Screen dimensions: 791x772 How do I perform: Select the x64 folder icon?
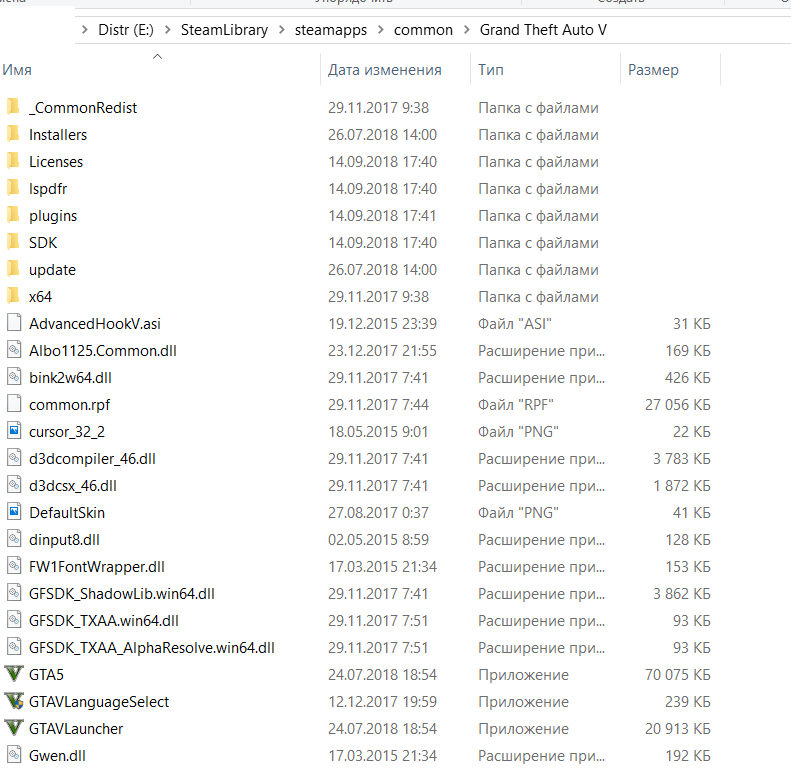(14, 296)
